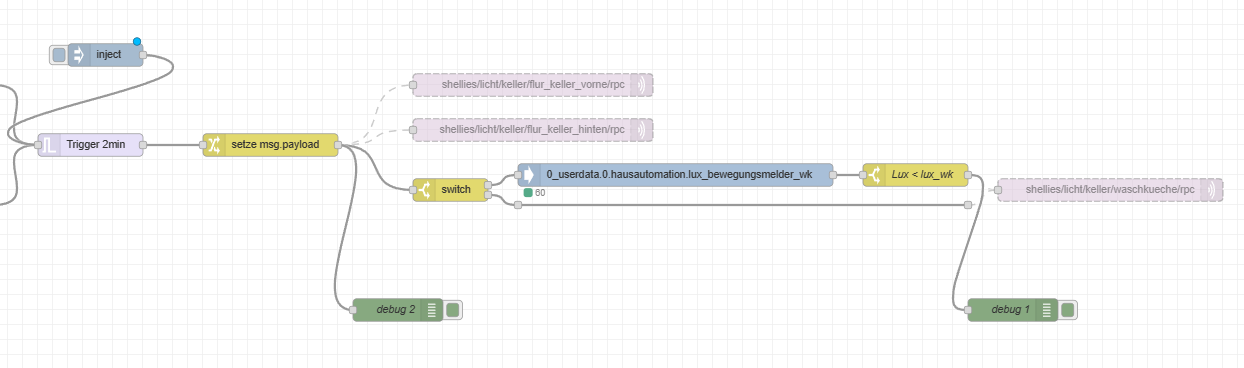The height and width of the screenshot is (368, 1244).
Task: Select the setze msg.payload node label
Action: (x=275, y=145)
